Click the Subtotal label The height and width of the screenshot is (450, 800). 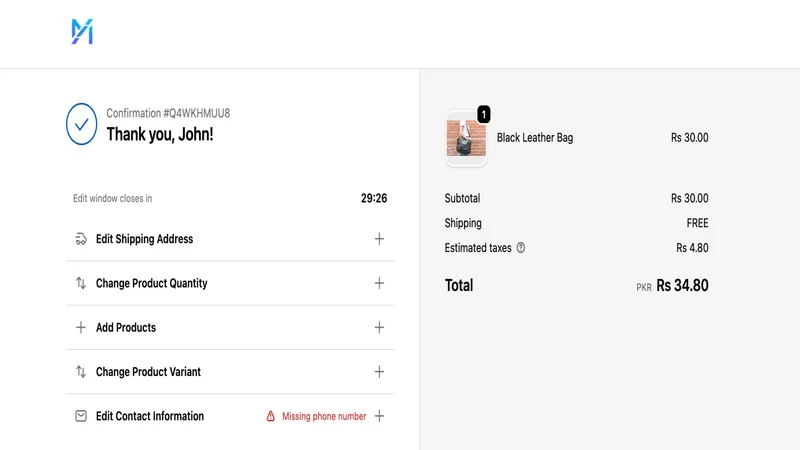coord(462,198)
